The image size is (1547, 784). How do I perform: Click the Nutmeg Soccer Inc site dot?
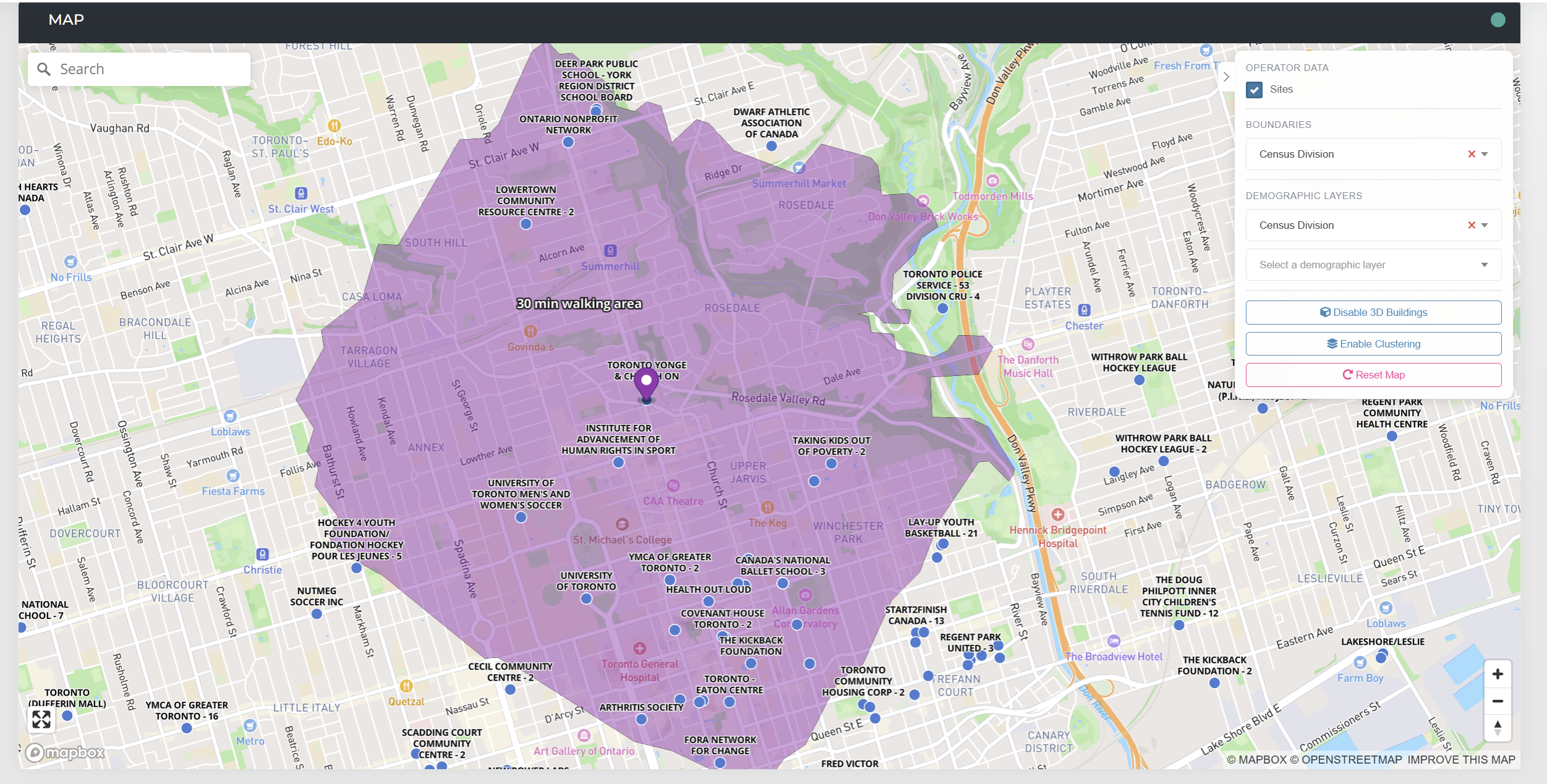click(x=317, y=614)
